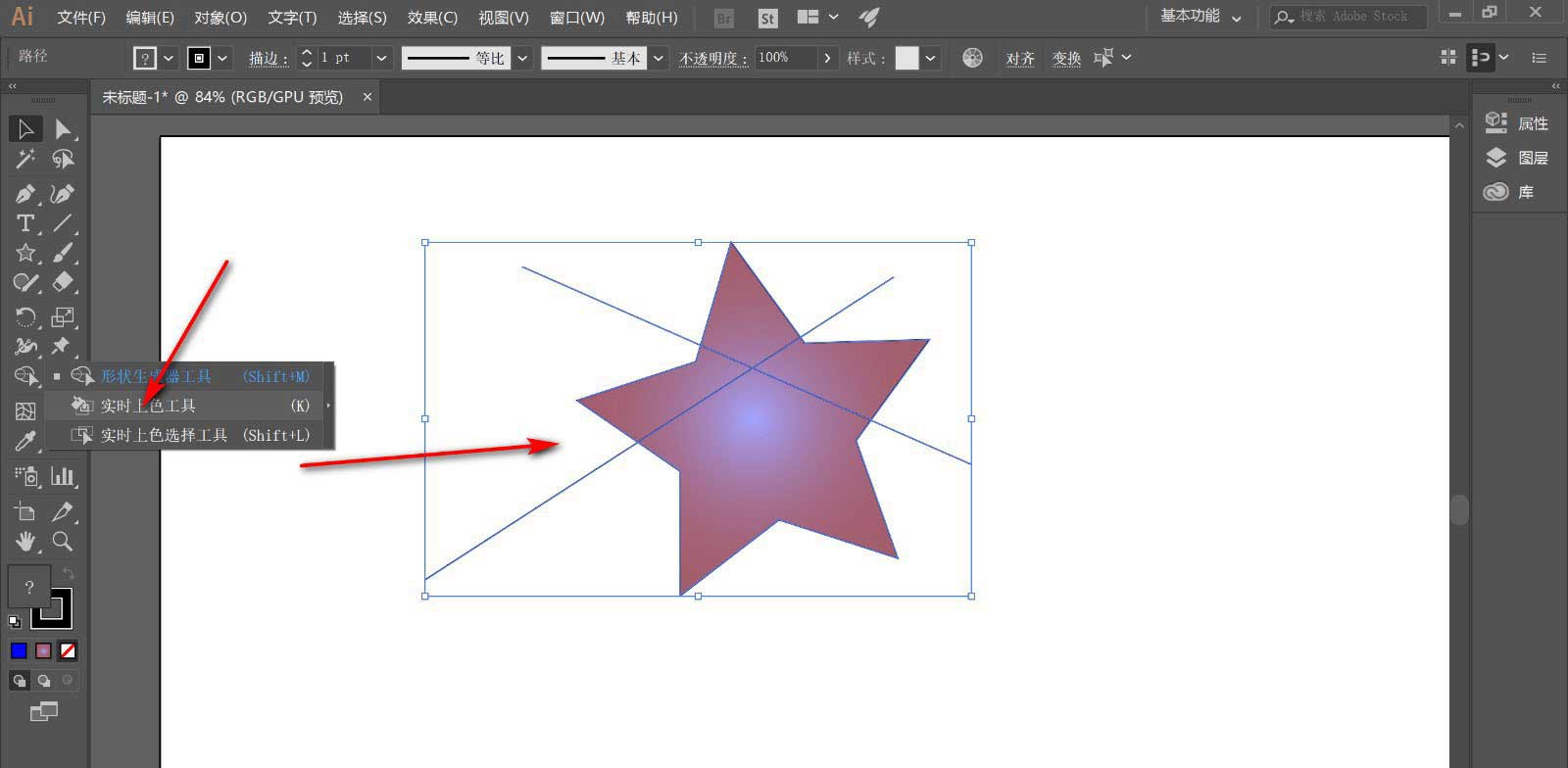Click the Recolor Artwork wheel icon

(972, 58)
